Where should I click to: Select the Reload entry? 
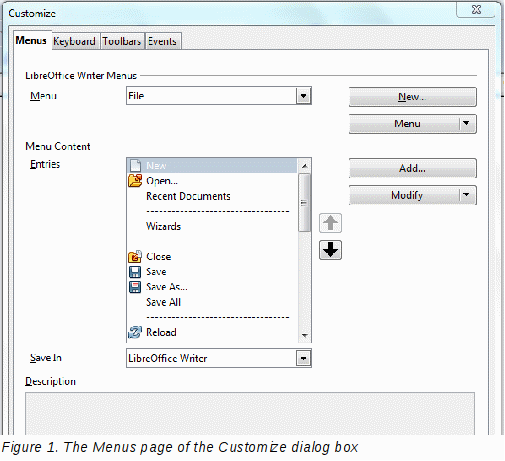(x=212, y=332)
